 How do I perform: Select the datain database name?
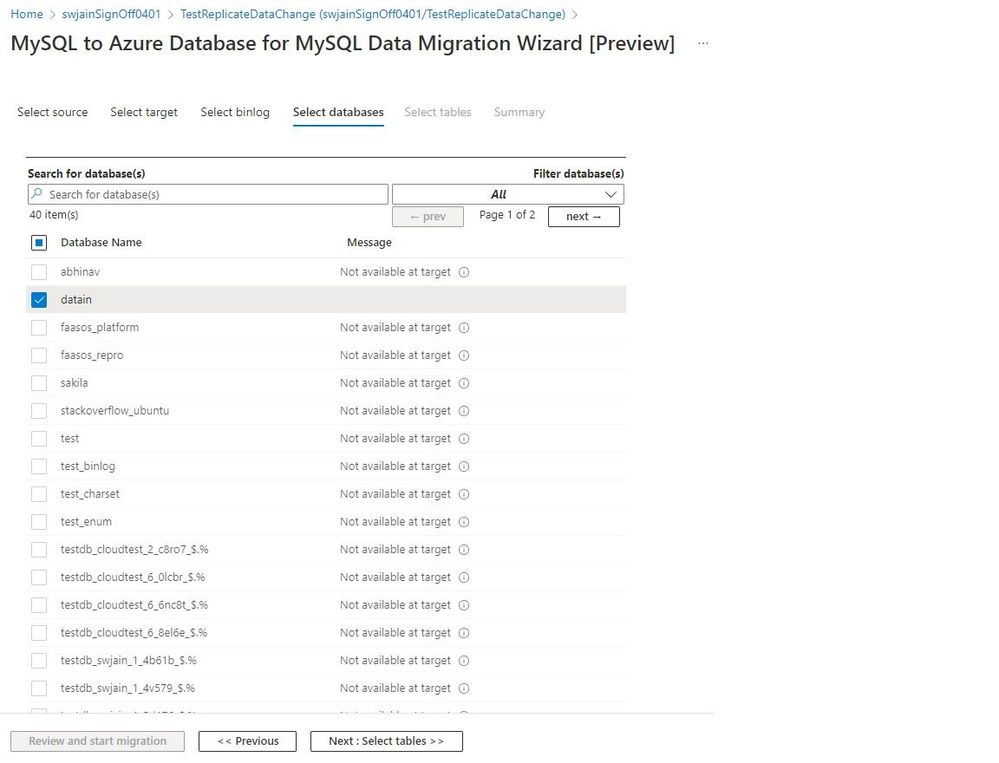pos(76,300)
